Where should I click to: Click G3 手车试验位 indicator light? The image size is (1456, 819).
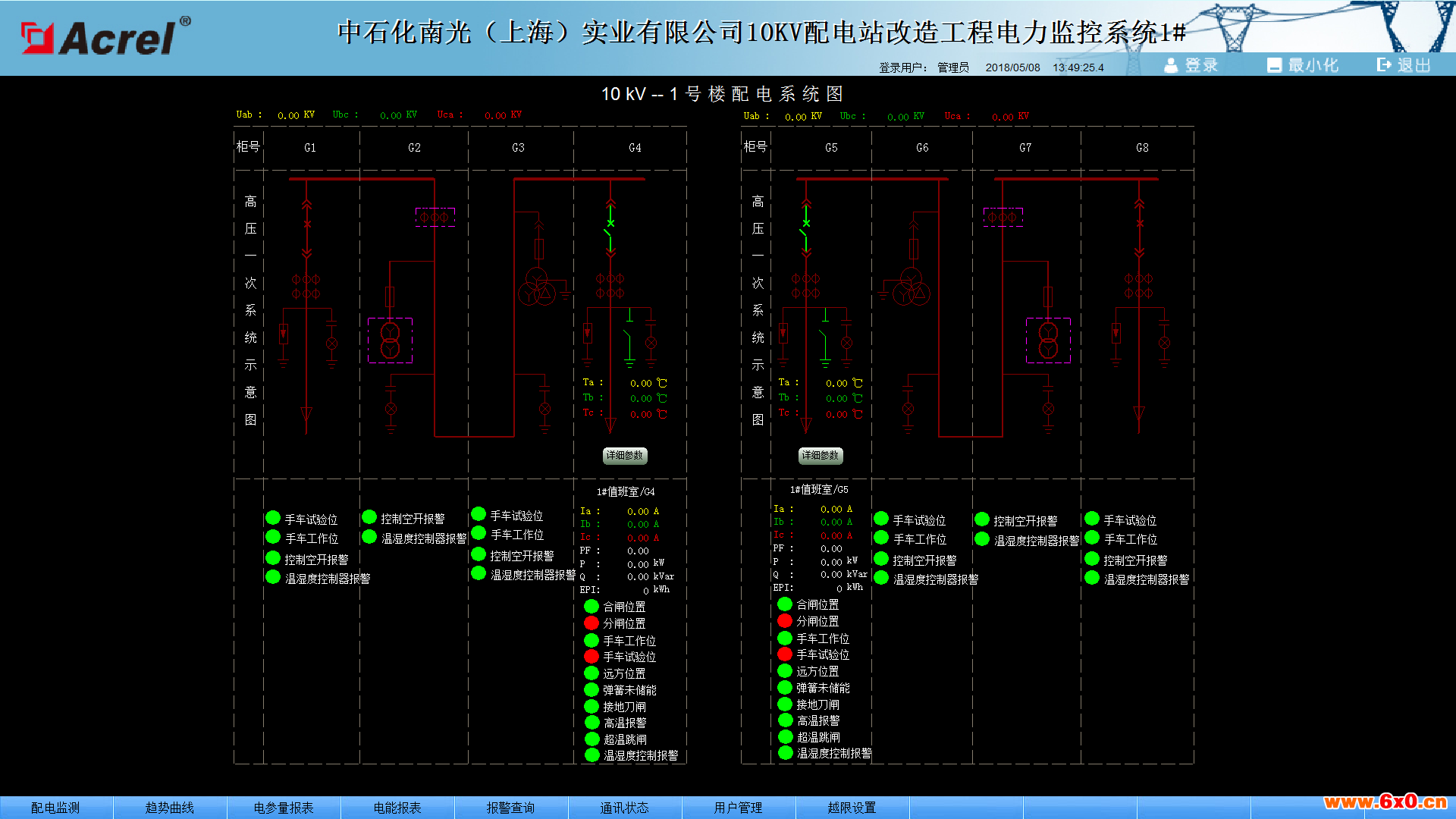coord(479,515)
